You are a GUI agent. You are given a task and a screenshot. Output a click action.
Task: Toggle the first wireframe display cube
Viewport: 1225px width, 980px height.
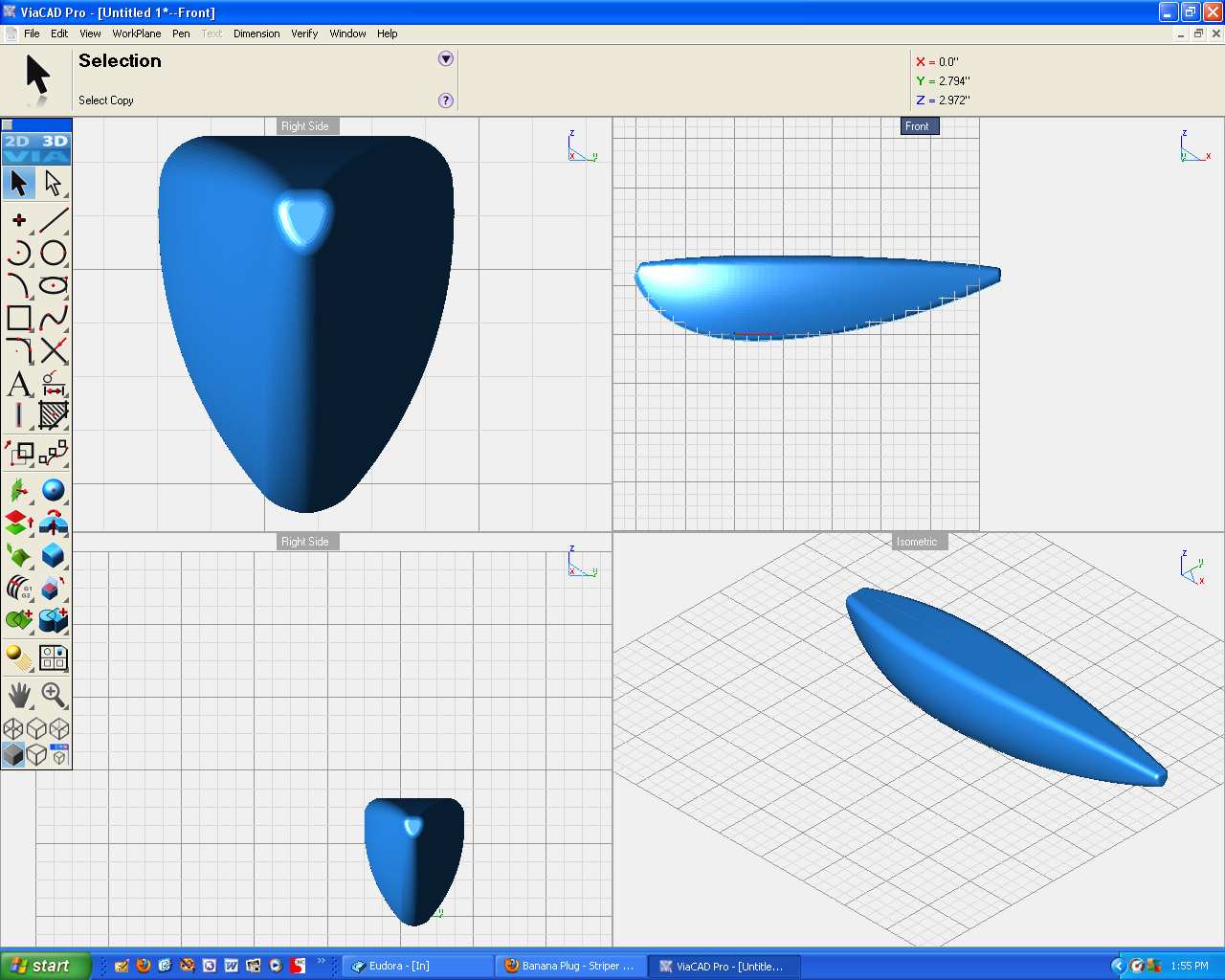13,729
